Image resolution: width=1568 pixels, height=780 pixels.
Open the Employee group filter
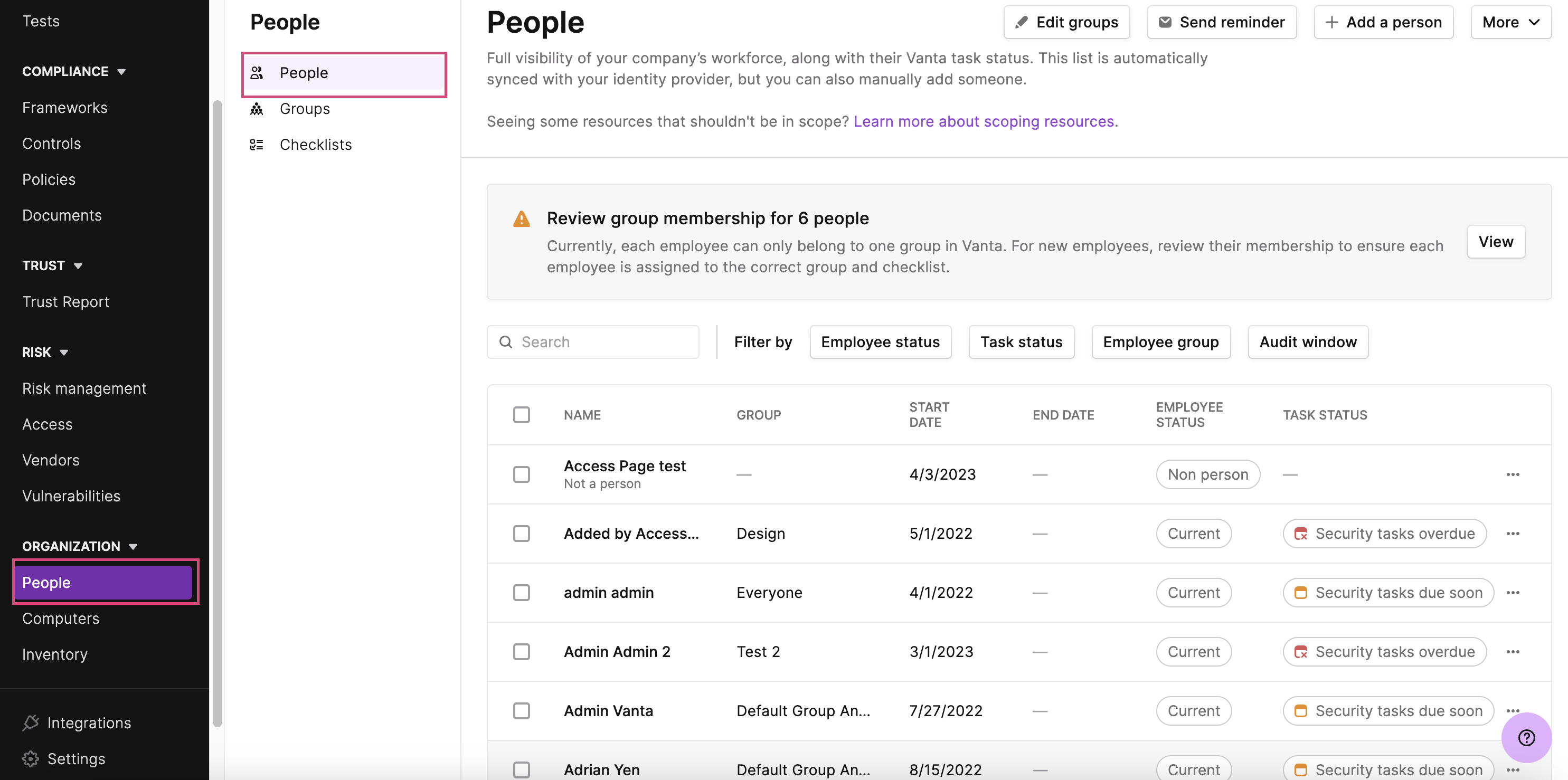click(x=1161, y=342)
